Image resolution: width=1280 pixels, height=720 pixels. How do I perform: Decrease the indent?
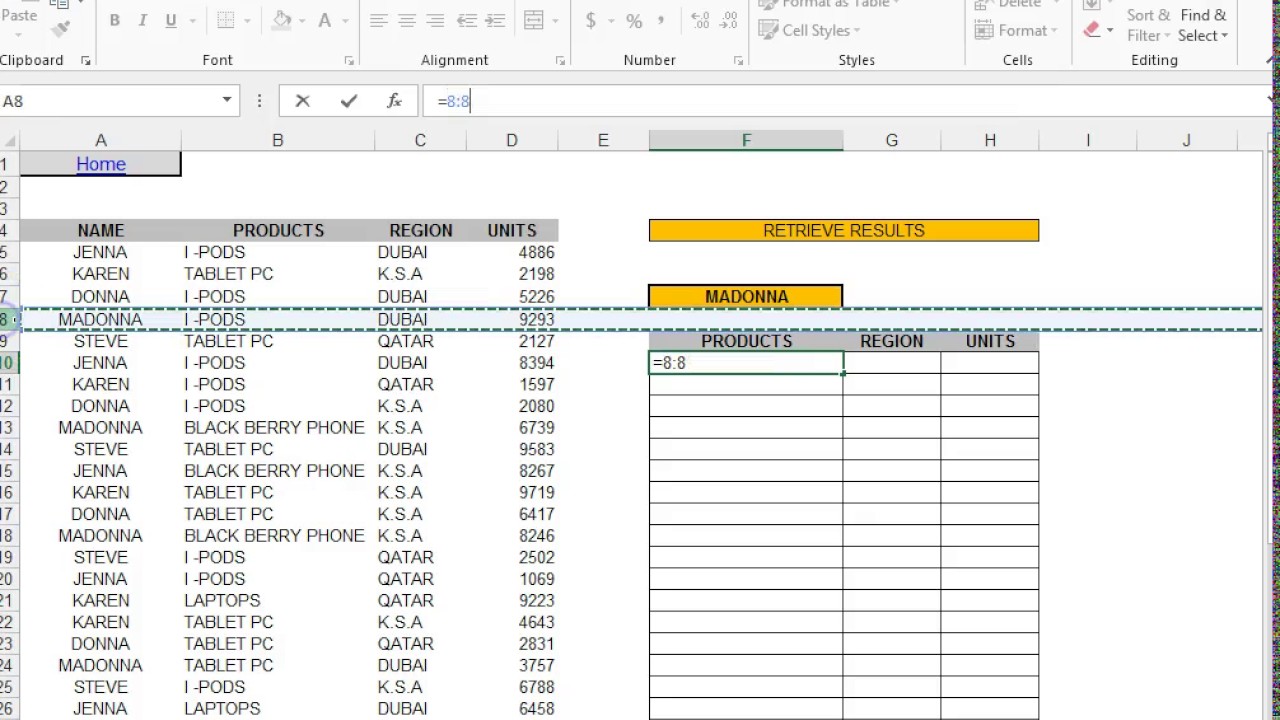(x=467, y=21)
